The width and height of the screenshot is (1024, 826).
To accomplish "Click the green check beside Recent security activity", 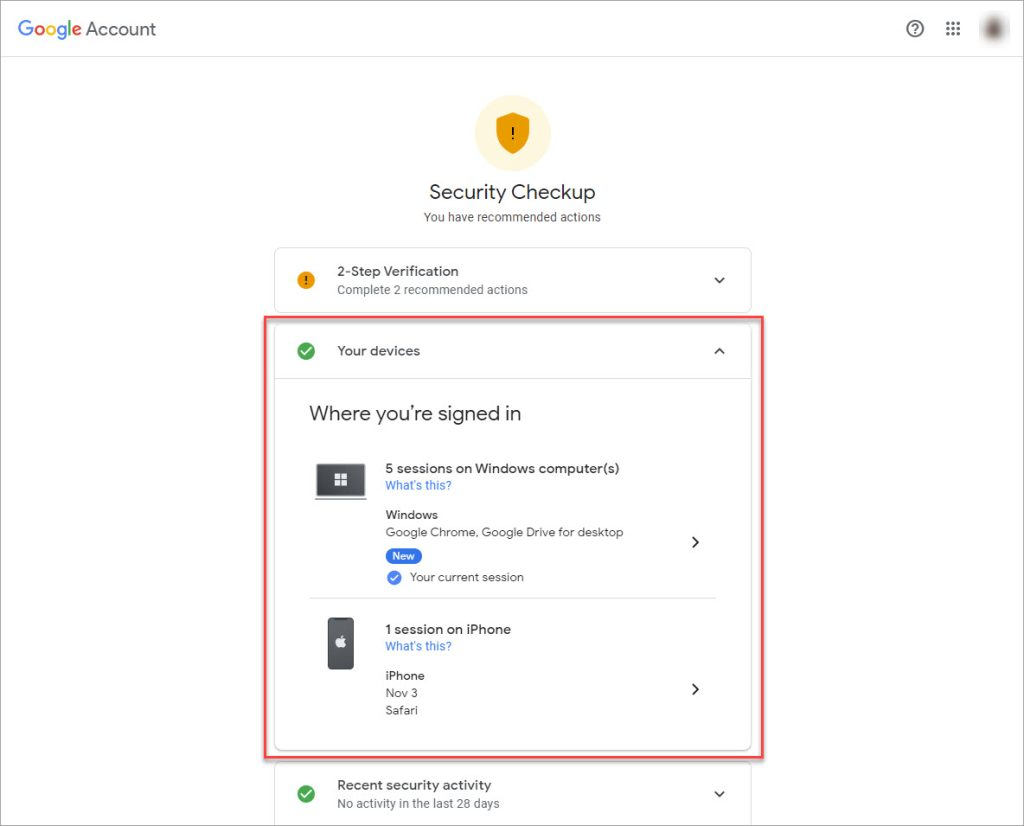I will (306, 794).
